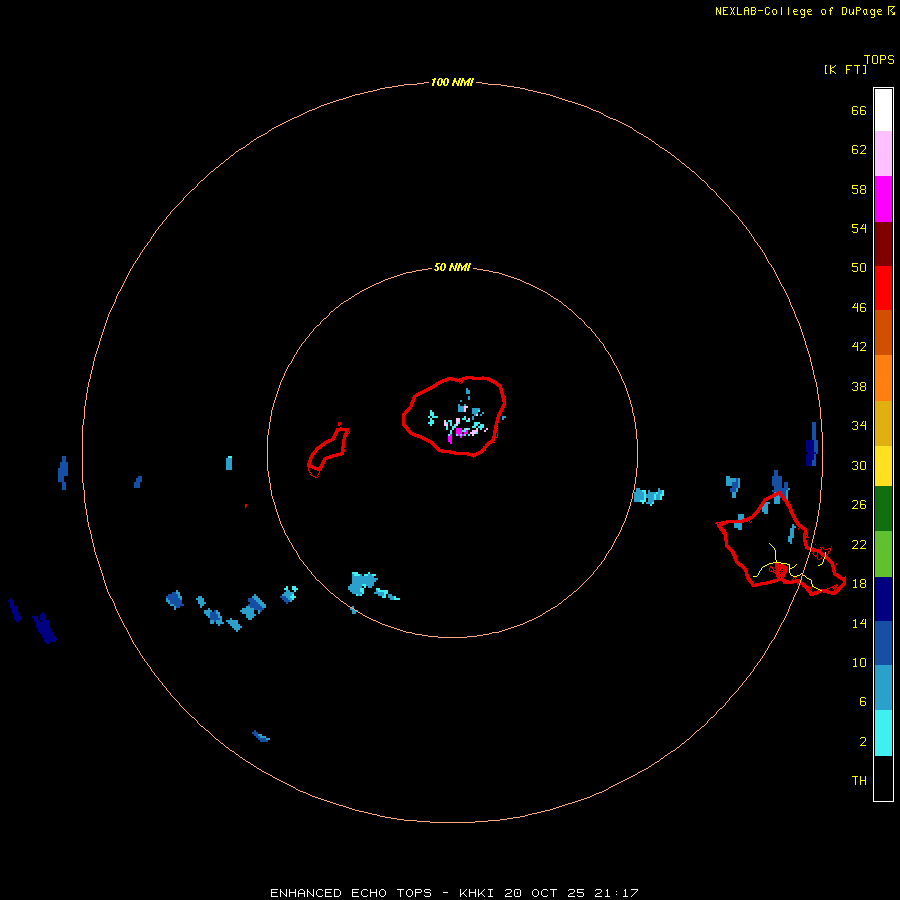Image resolution: width=900 pixels, height=900 pixels.
Task: Click the medium blue 10-14 kft legend swatch
Action: [x=883, y=643]
